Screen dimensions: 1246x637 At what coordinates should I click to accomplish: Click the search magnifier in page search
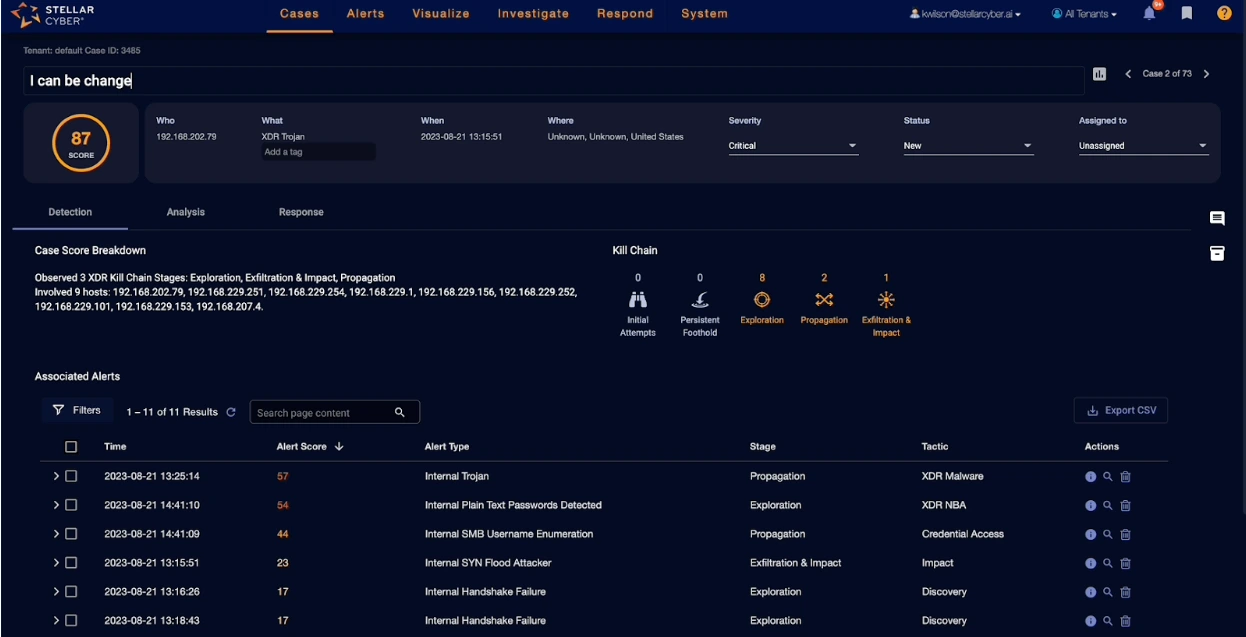pyautogui.click(x=400, y=412)
